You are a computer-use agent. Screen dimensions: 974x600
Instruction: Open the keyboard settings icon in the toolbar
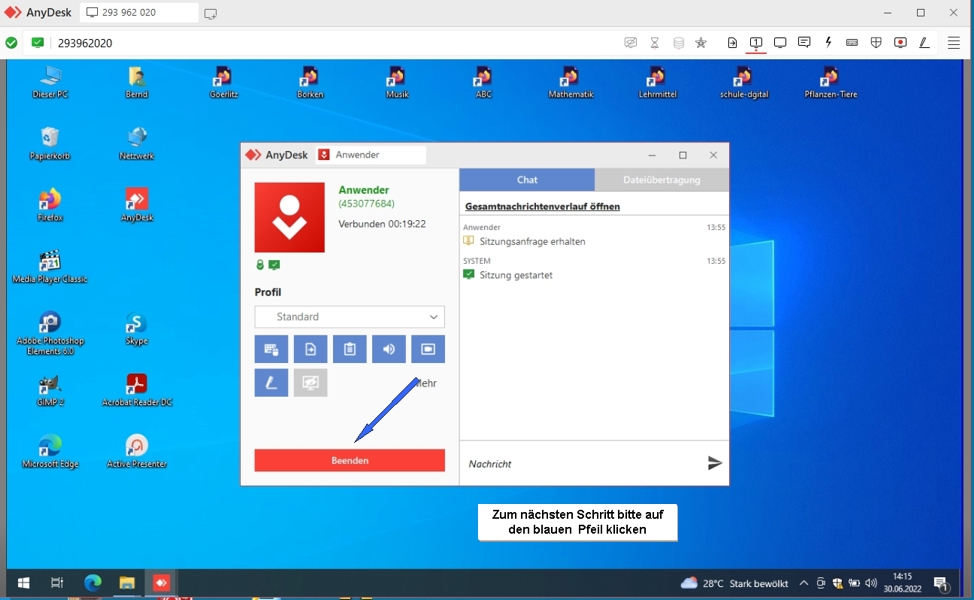click(x=852, y=43)
